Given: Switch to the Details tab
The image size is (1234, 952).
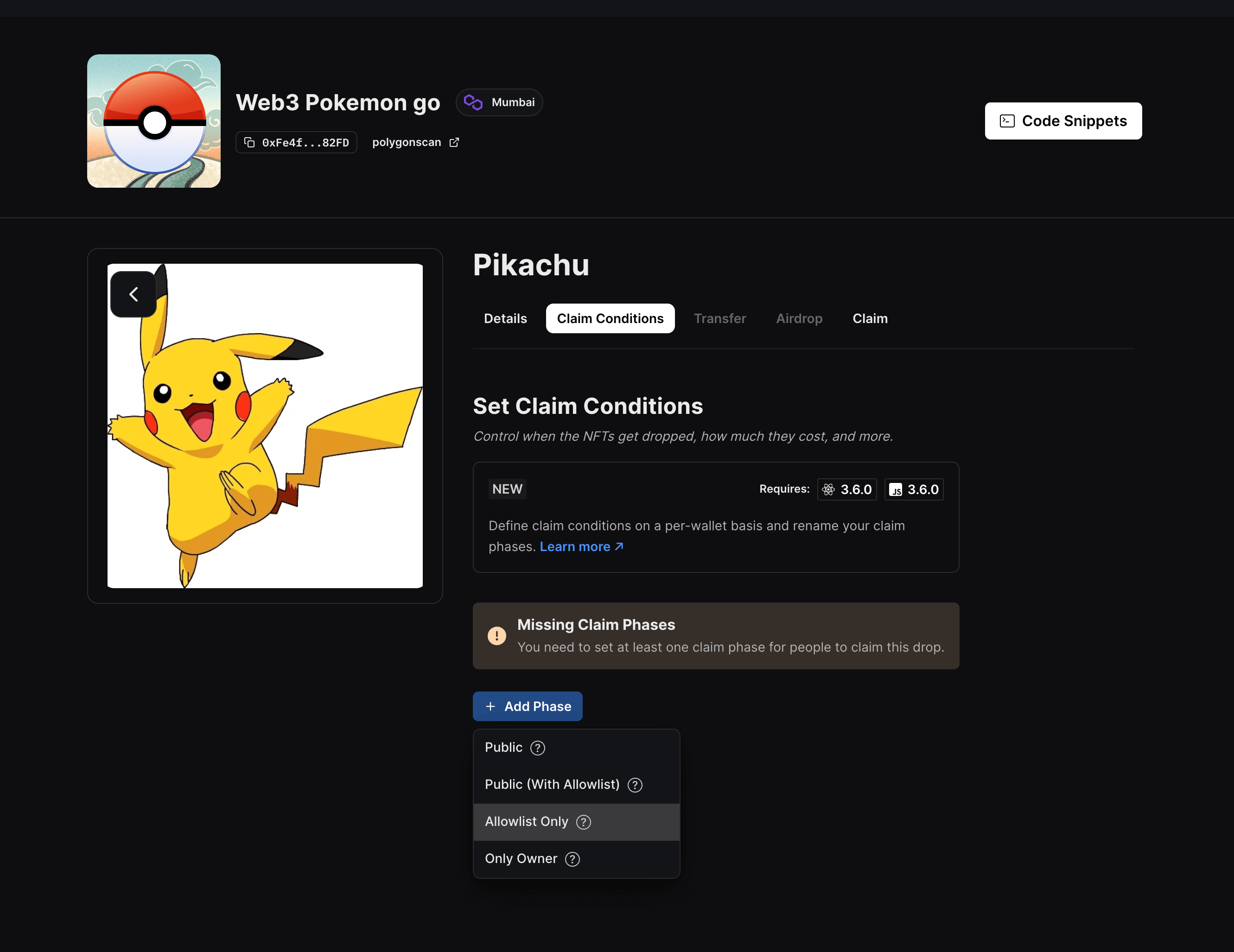Looking at the screenshot, I should 505,319.
